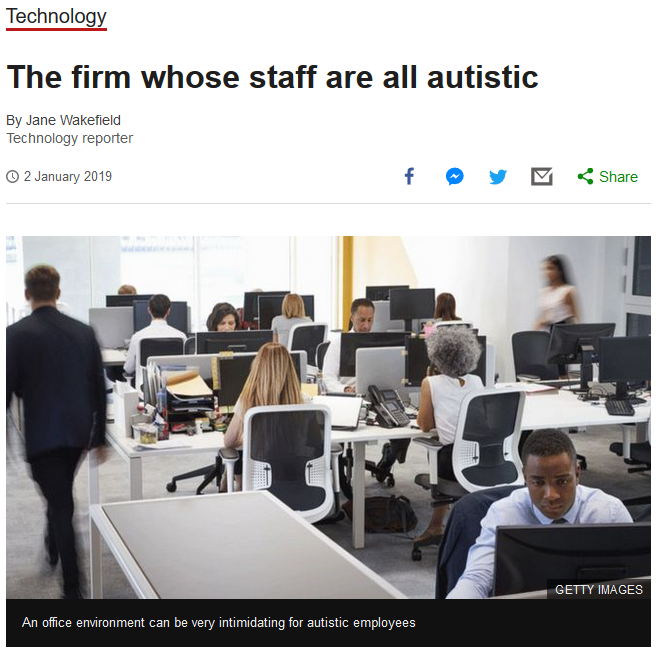
Task: Tweet the article with Twitter icon
Action: pos(498,177)
